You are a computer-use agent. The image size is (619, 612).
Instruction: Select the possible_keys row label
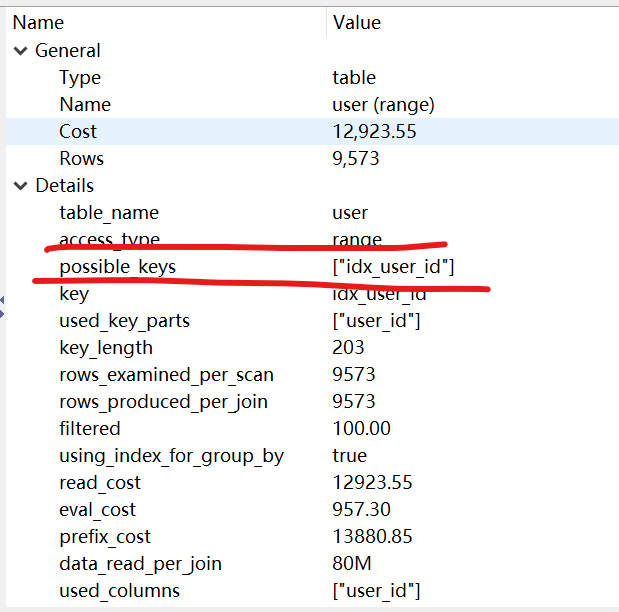pos(118,267)
